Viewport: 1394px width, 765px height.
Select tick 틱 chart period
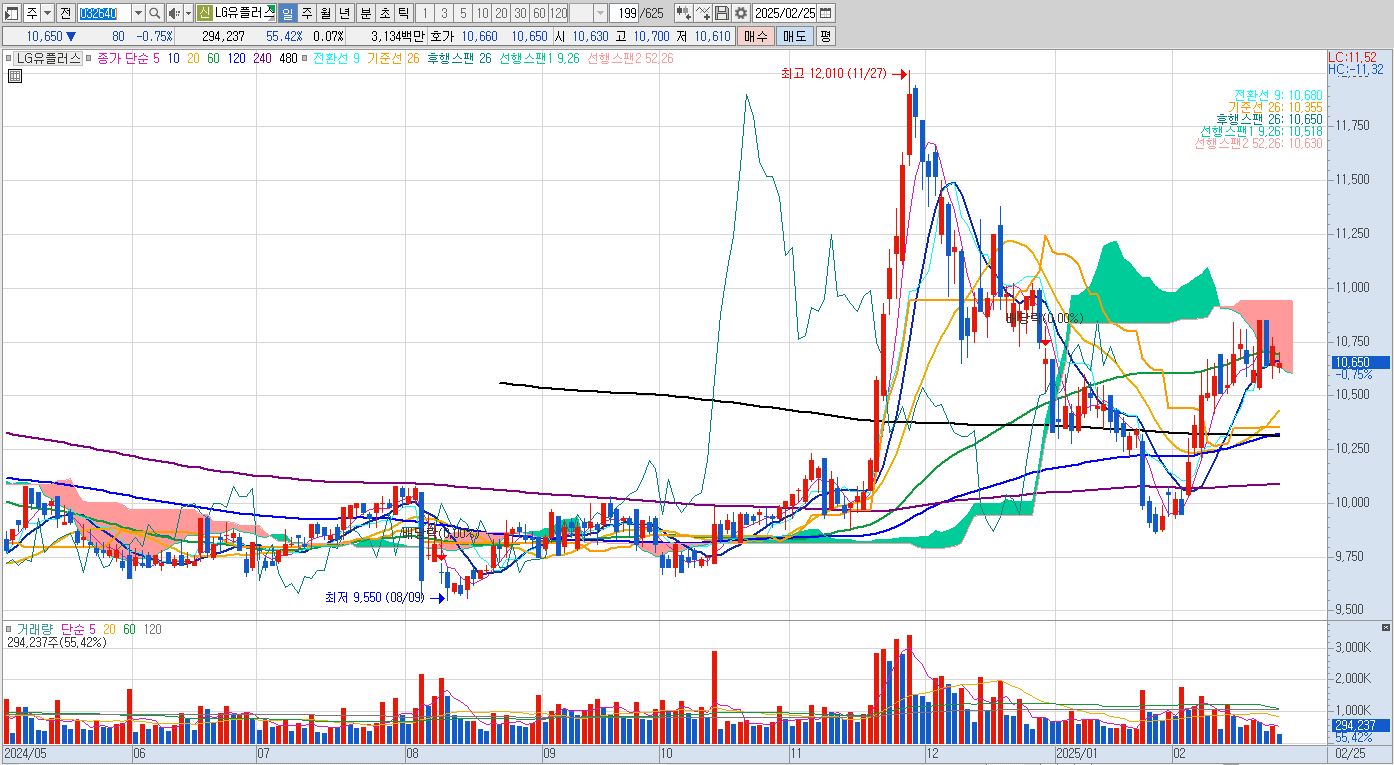403,13
